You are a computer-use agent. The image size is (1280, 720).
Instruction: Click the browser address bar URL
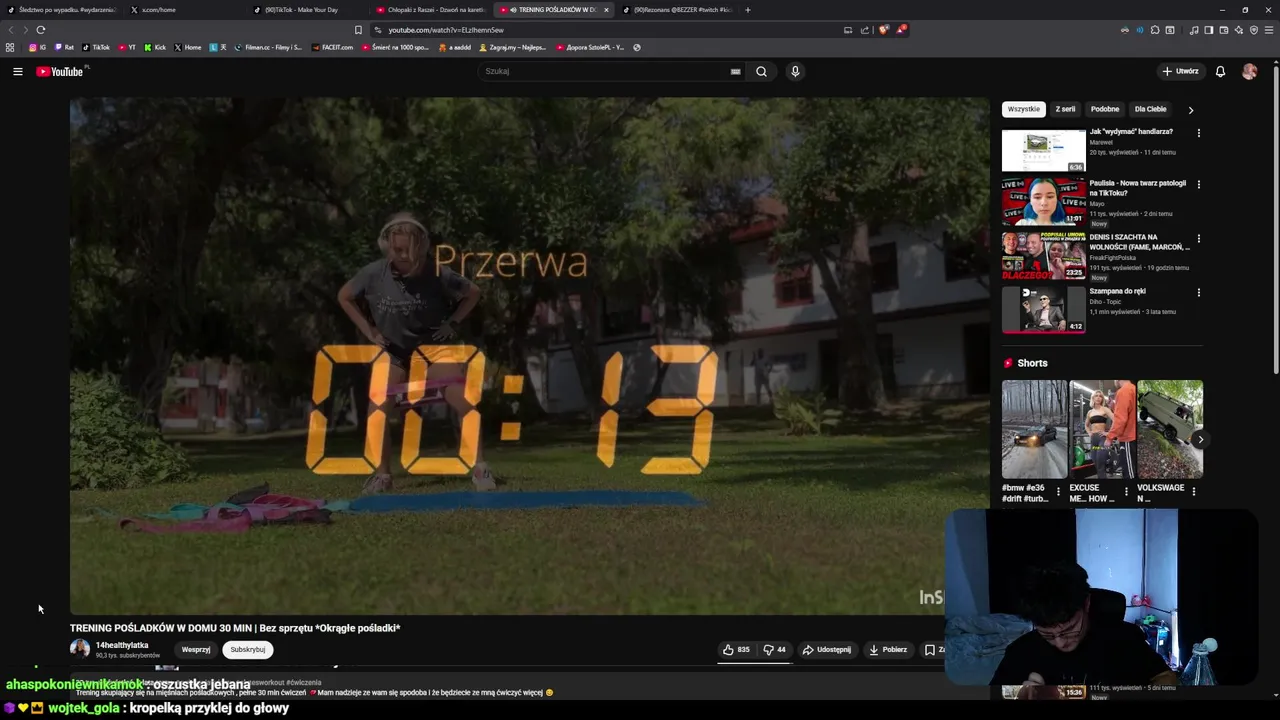tap(446, 30)
